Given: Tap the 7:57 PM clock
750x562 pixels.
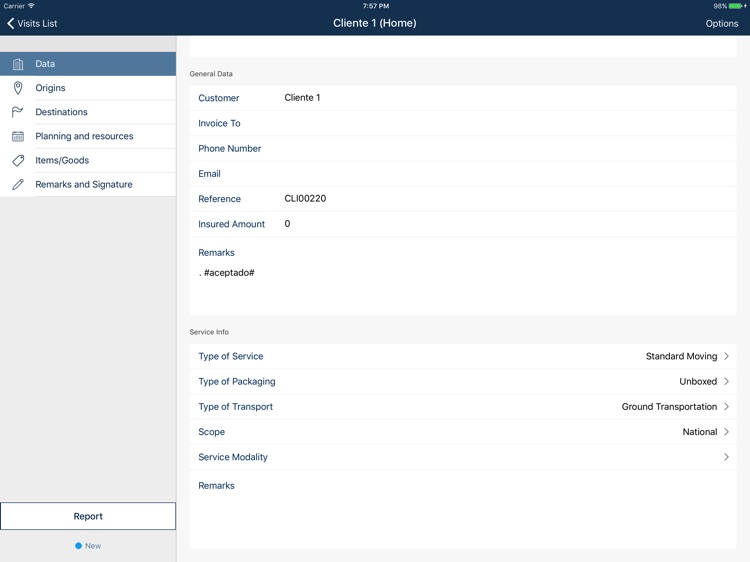Looking at the screenshot, I should pos(375,6).
